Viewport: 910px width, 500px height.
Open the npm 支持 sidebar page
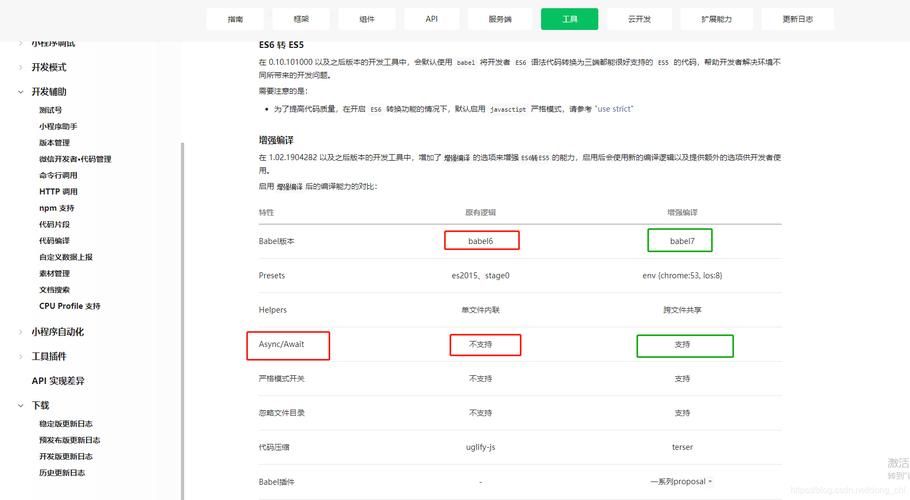click(x=56, y=208)
